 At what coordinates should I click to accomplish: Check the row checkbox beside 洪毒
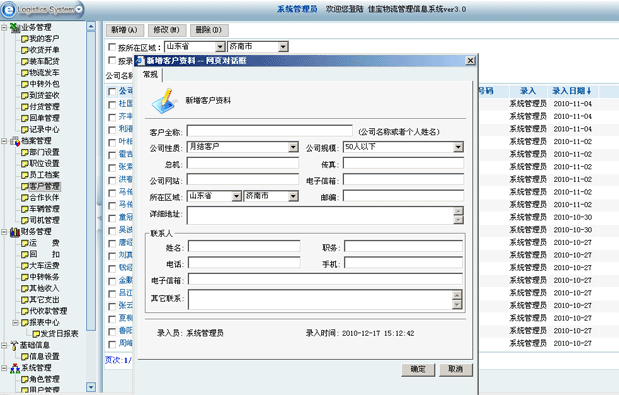pos(112,180)
